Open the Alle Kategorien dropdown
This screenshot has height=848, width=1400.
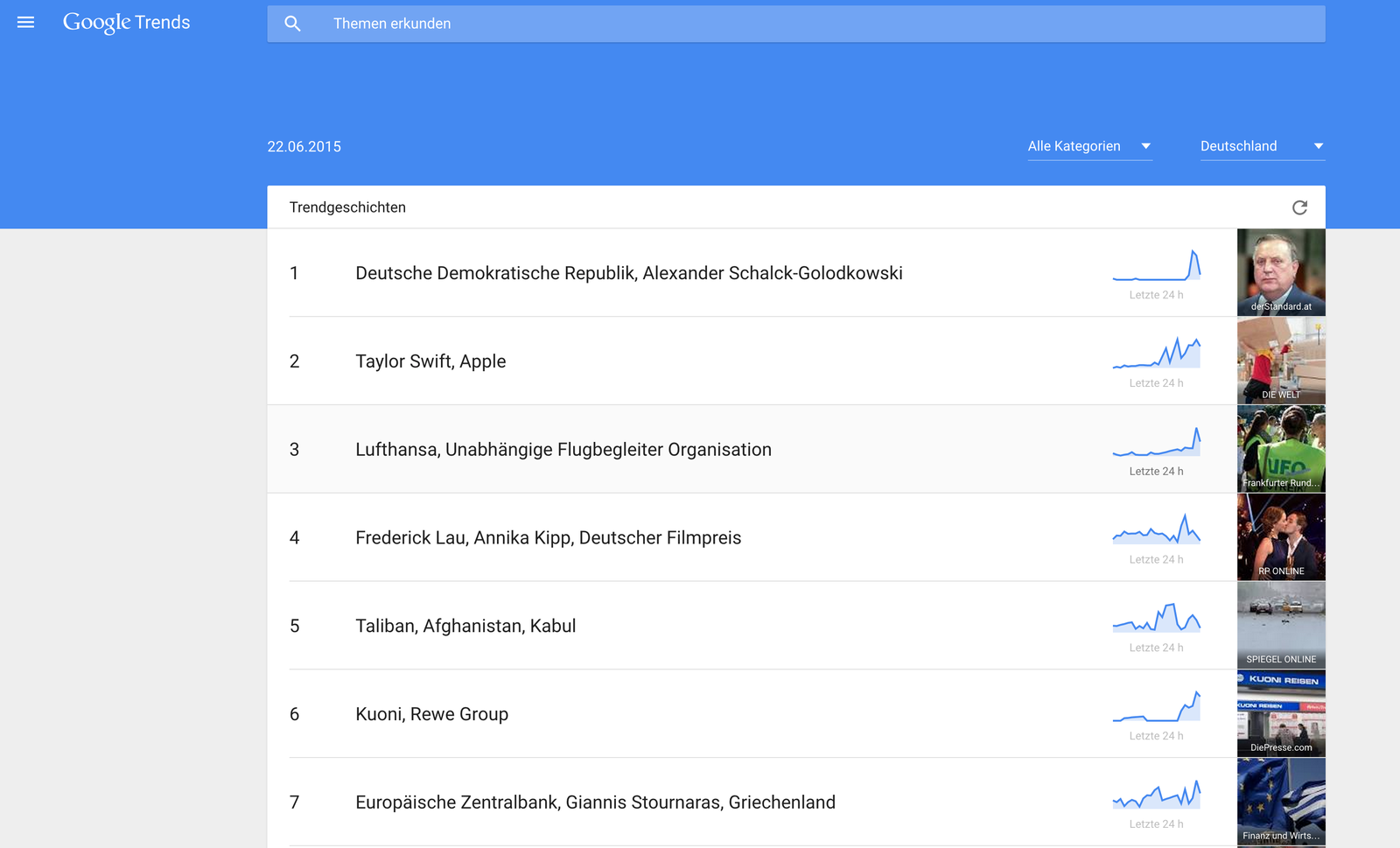[1088, 146]
